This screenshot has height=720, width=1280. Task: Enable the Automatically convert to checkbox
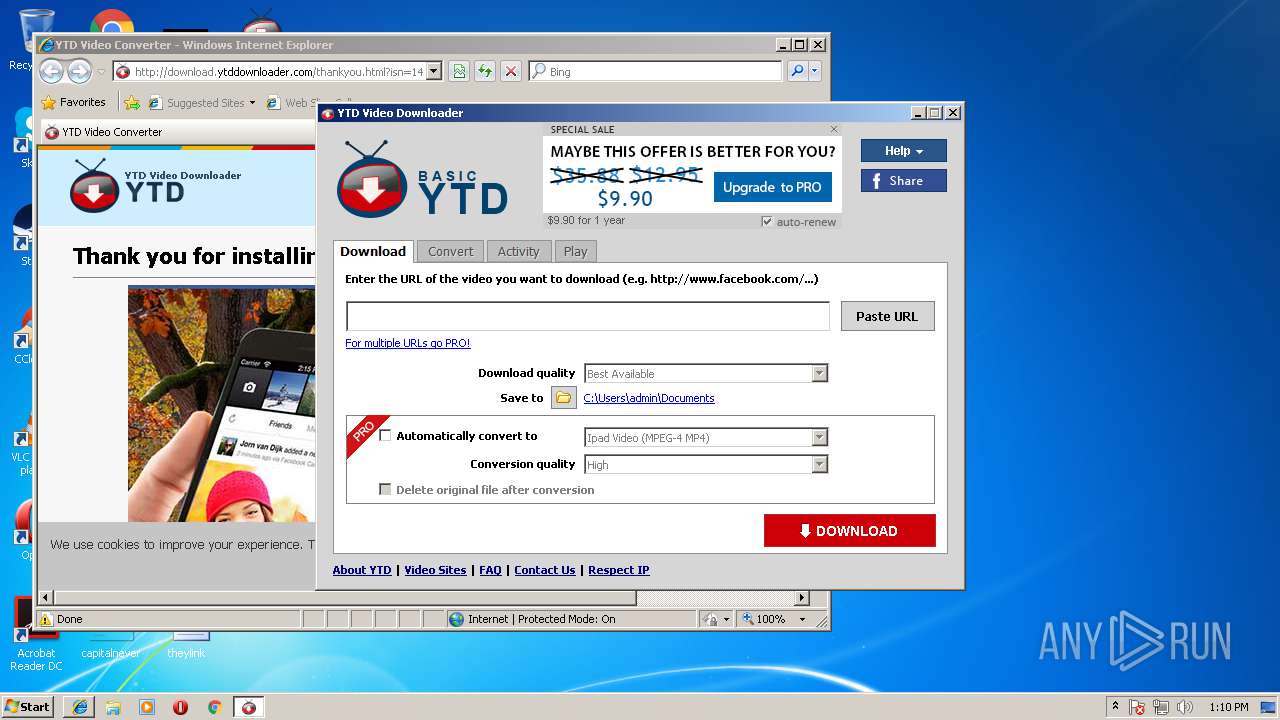coord(385,436)
